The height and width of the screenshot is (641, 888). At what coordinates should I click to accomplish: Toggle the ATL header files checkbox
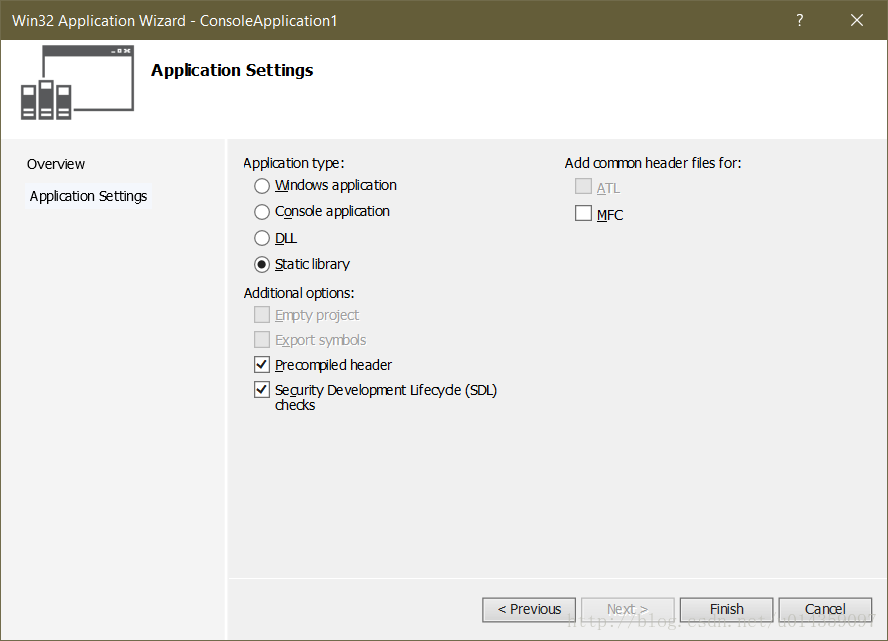point(583,186)
